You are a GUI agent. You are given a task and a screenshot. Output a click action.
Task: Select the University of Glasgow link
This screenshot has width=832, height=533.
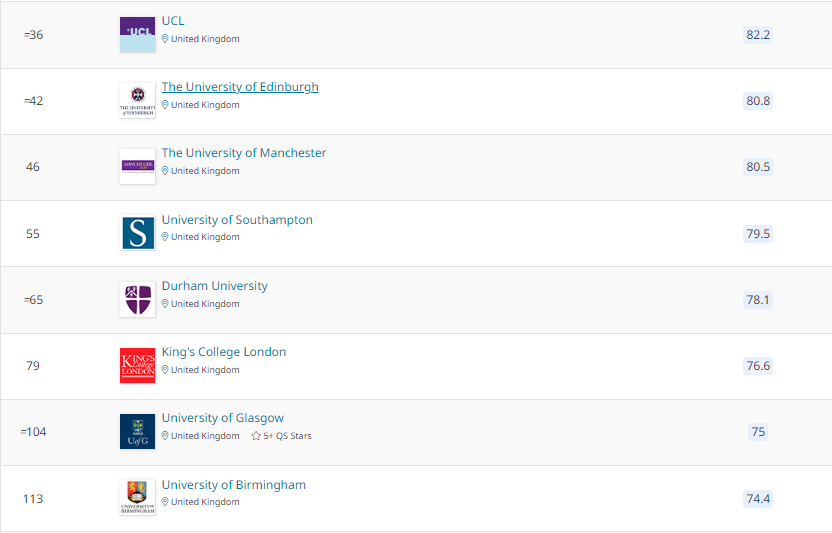(223, 418)
